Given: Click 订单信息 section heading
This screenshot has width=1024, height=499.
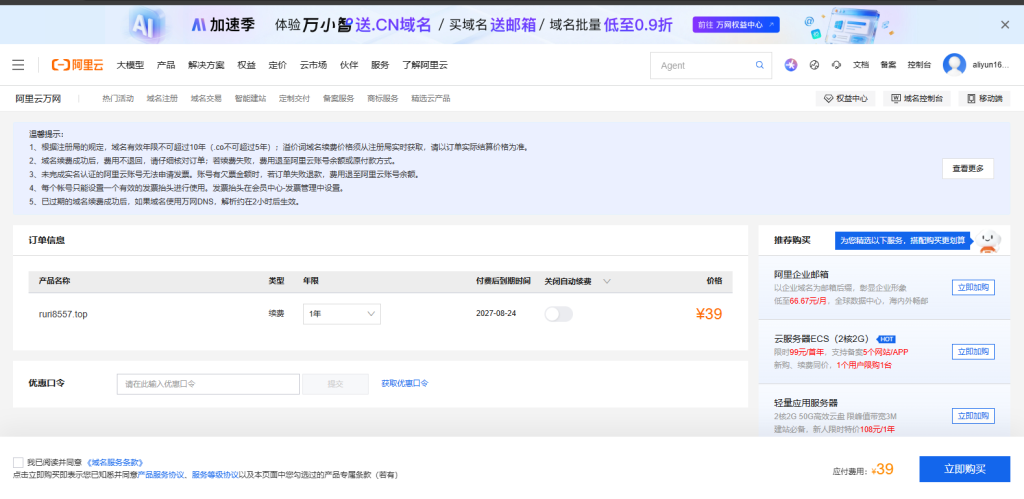Looking at the screenshot, I should click(47, 240).
